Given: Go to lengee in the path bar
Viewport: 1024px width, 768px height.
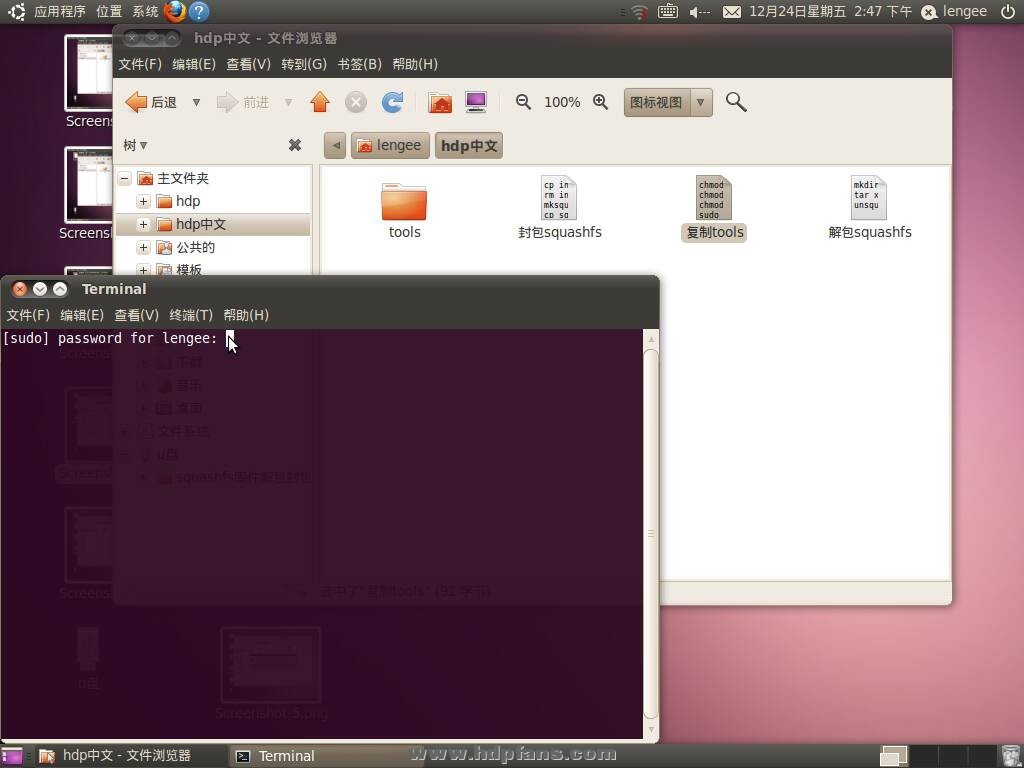Looking at the screenshot, I should coord(390,145).
